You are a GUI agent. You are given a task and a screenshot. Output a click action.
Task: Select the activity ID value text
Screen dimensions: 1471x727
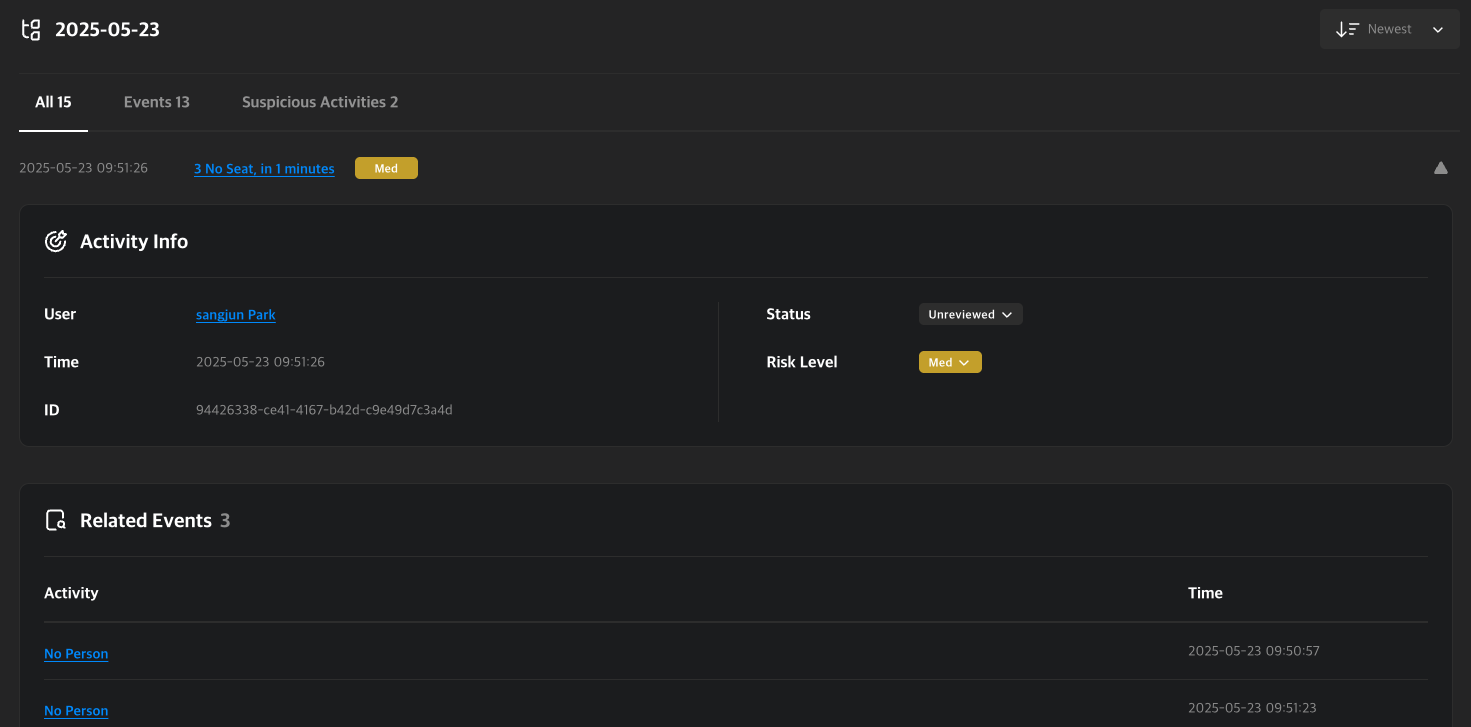324,409
